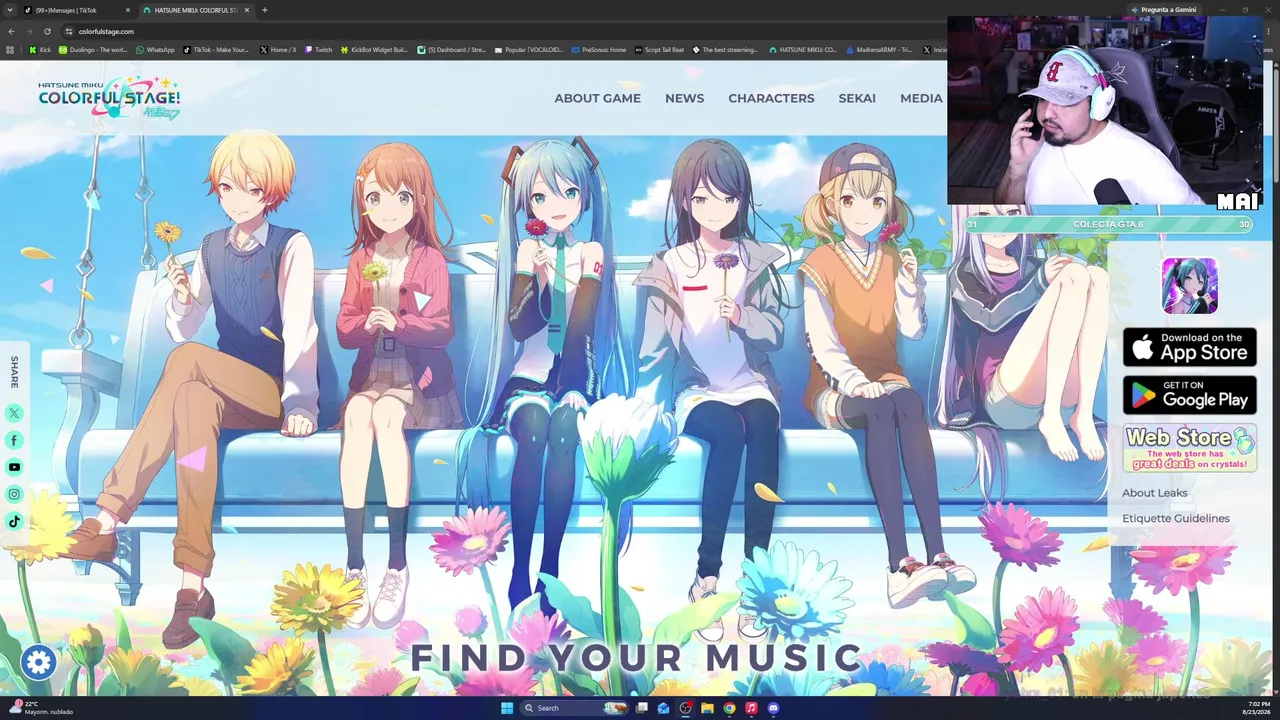Open the blue gear settings button
The image size is (1280, 720).
click(39, 661)
